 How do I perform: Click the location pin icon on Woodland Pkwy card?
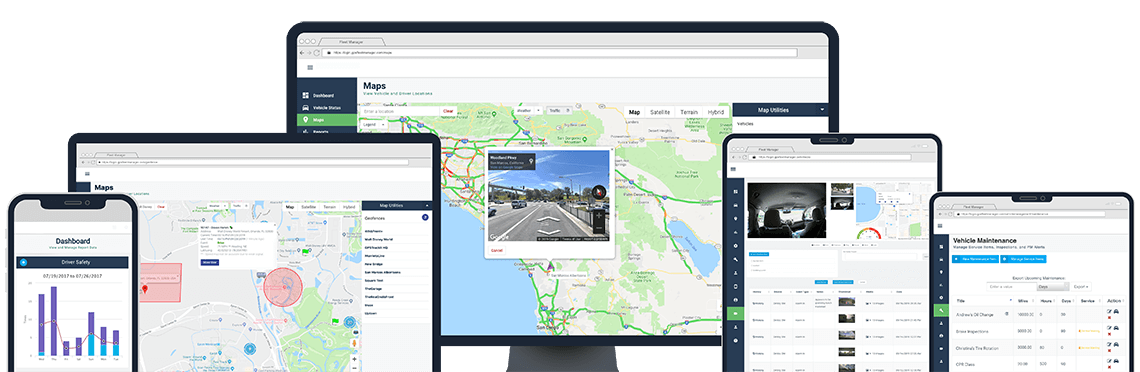click(531, 161)
